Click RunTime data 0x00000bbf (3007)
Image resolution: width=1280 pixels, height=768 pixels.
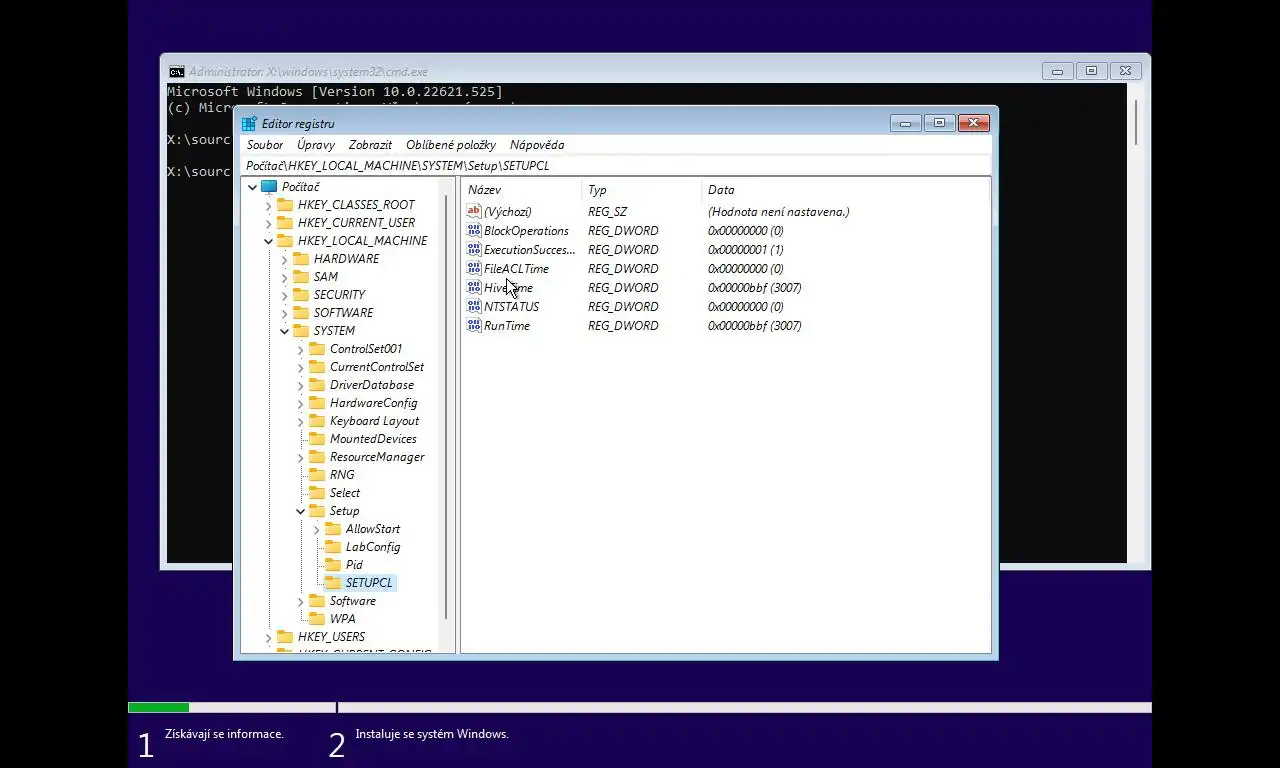(x=755, y=326)
